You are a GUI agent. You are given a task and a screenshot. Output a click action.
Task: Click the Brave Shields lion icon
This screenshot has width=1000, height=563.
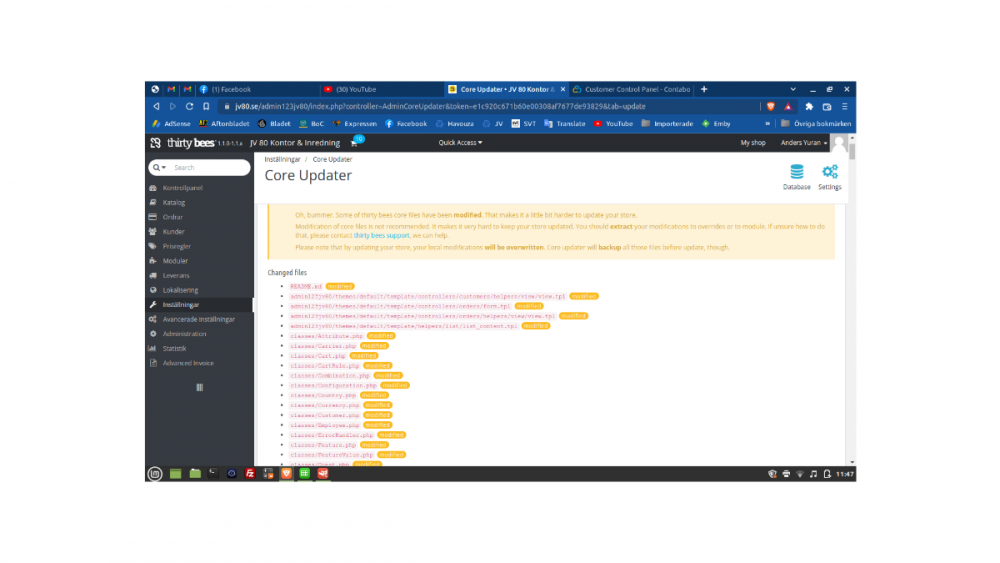click(772, 106)
